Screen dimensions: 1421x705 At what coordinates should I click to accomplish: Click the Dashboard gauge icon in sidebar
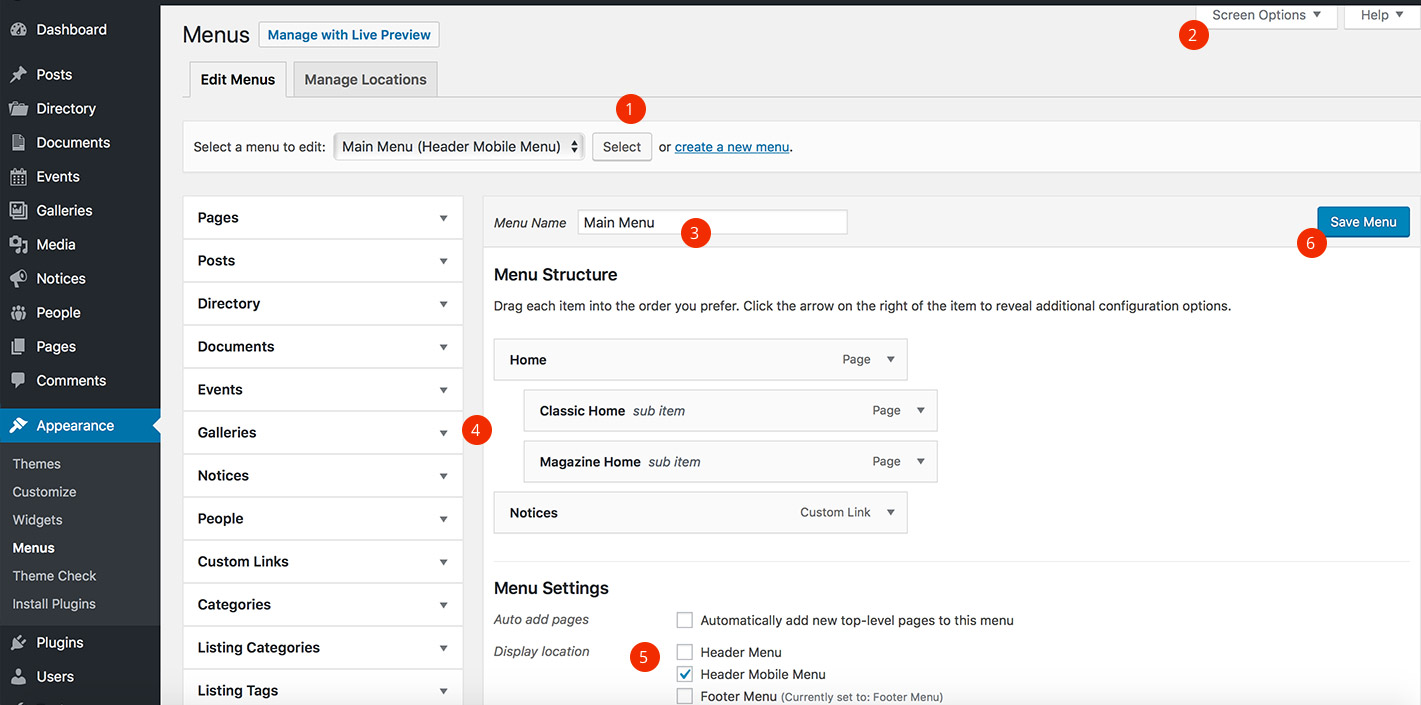click(18, 30)
